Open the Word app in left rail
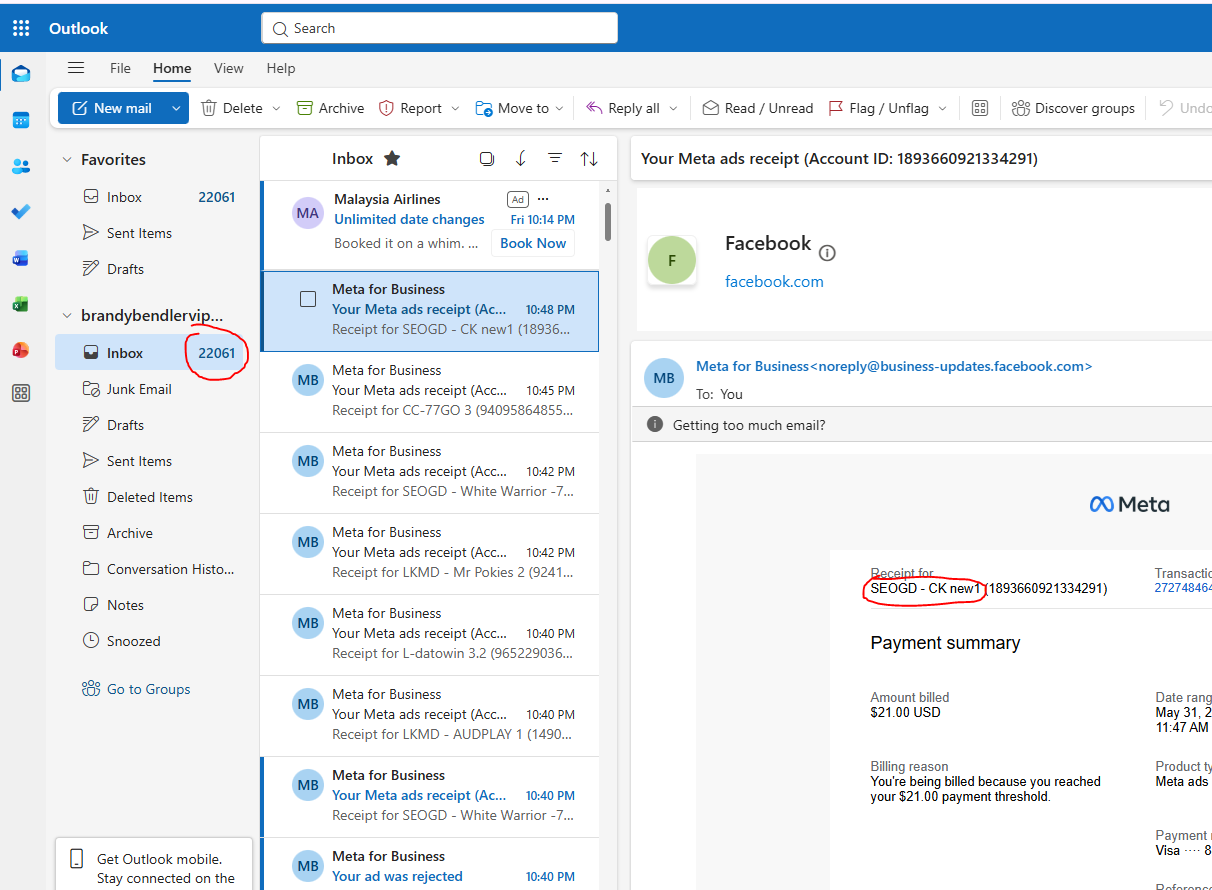1212x890 pixels. tap(21, 258)
